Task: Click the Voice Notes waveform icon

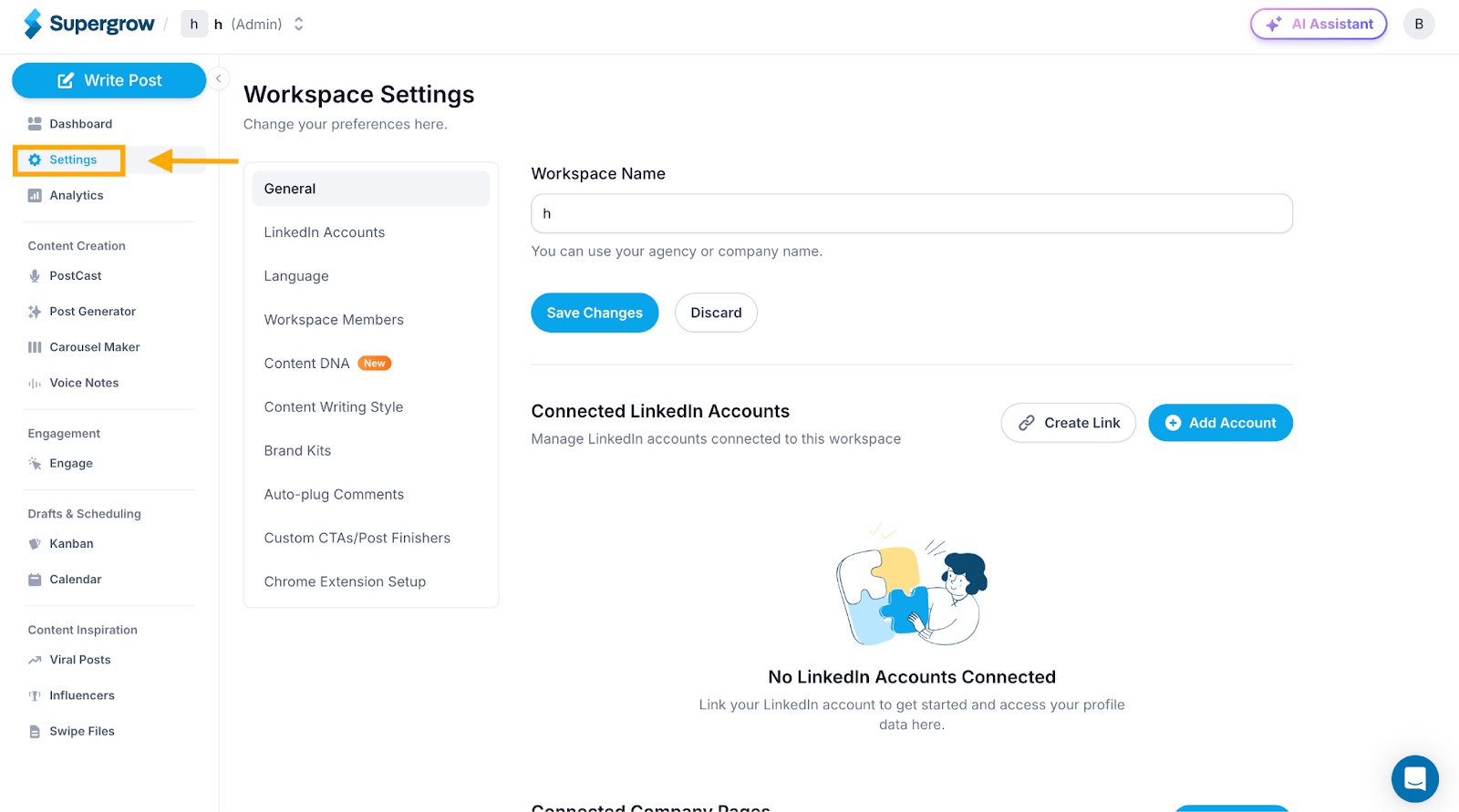Action: (35, 384)
